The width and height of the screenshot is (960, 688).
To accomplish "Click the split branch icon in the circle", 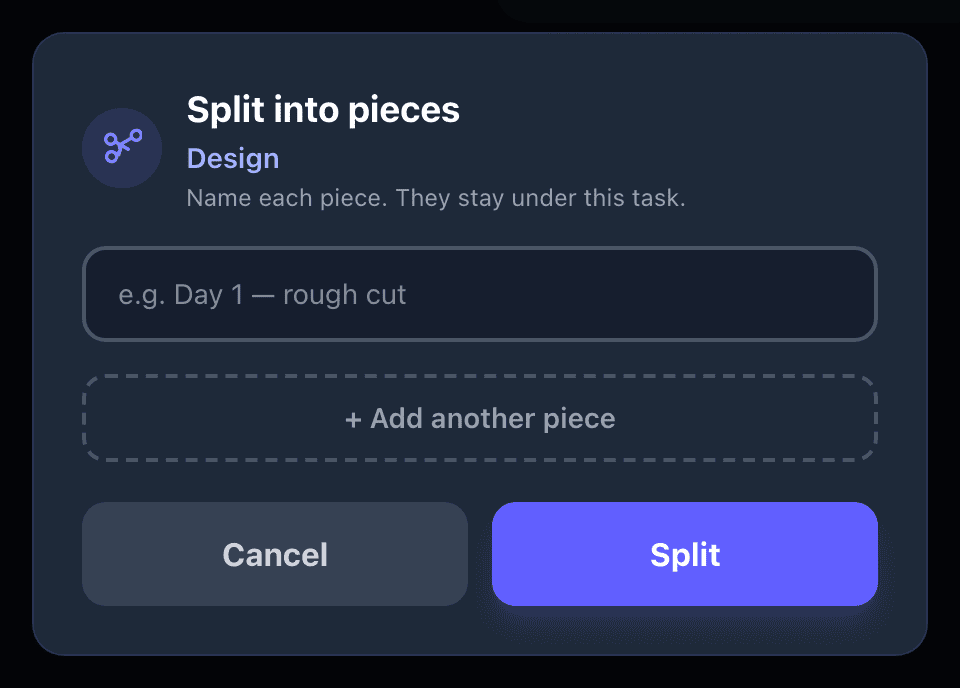I will pos(122,147).
